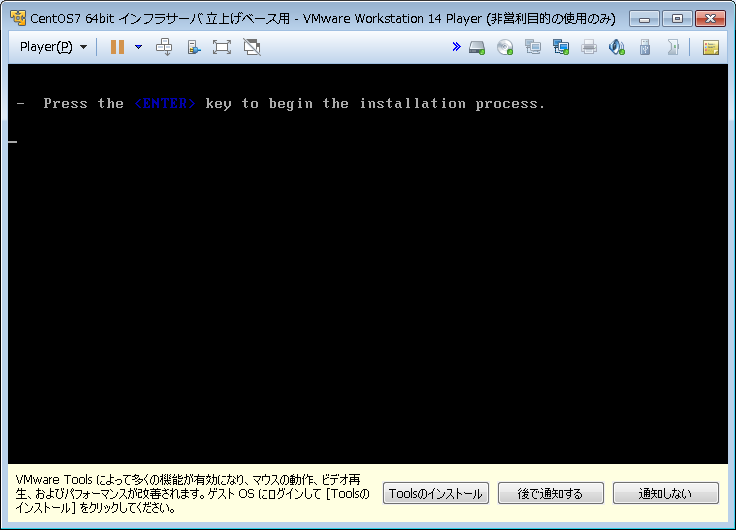Click the device icon right of the USB icon
This screenshot has height=530, width=736.
(x=673, y=47)
